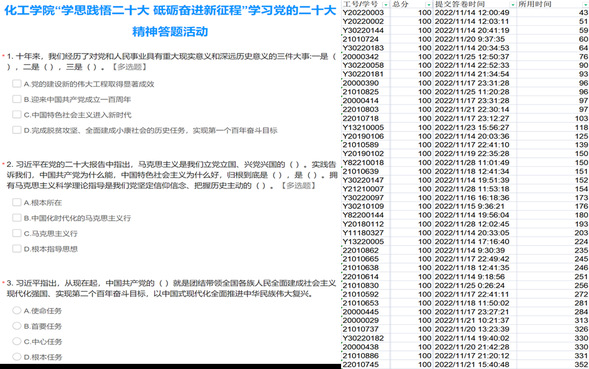589x369 pixels.
Task: Select cell with ID 20000390
Action: pos(365,83)
